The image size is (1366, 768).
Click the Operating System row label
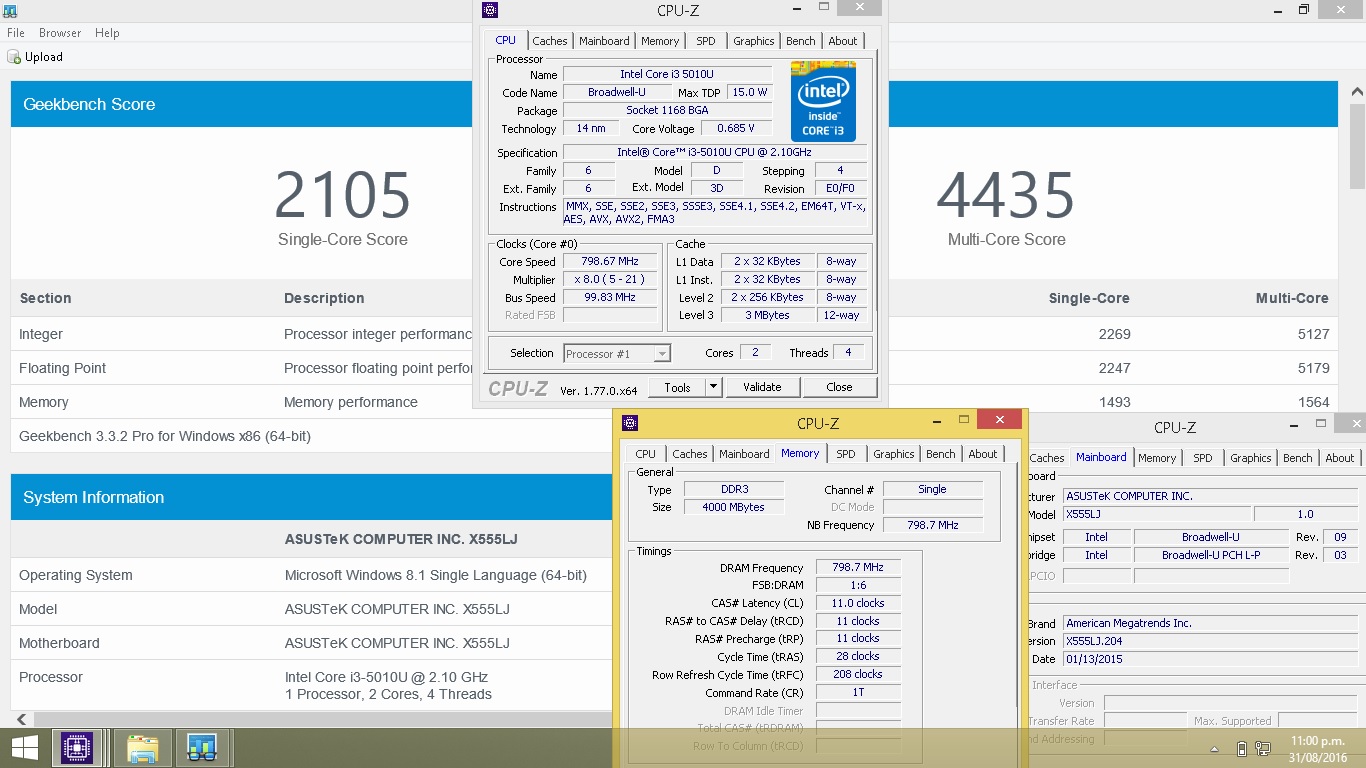(76, 575)
